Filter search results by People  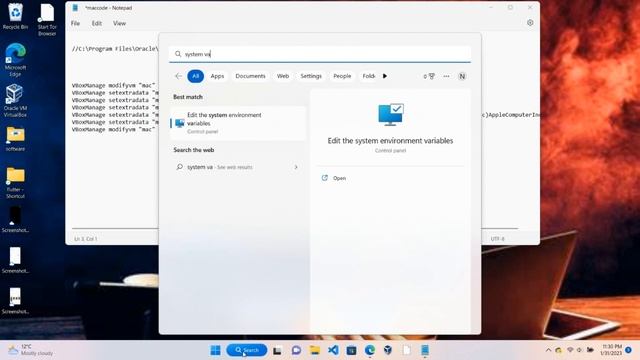coord(342,76)
